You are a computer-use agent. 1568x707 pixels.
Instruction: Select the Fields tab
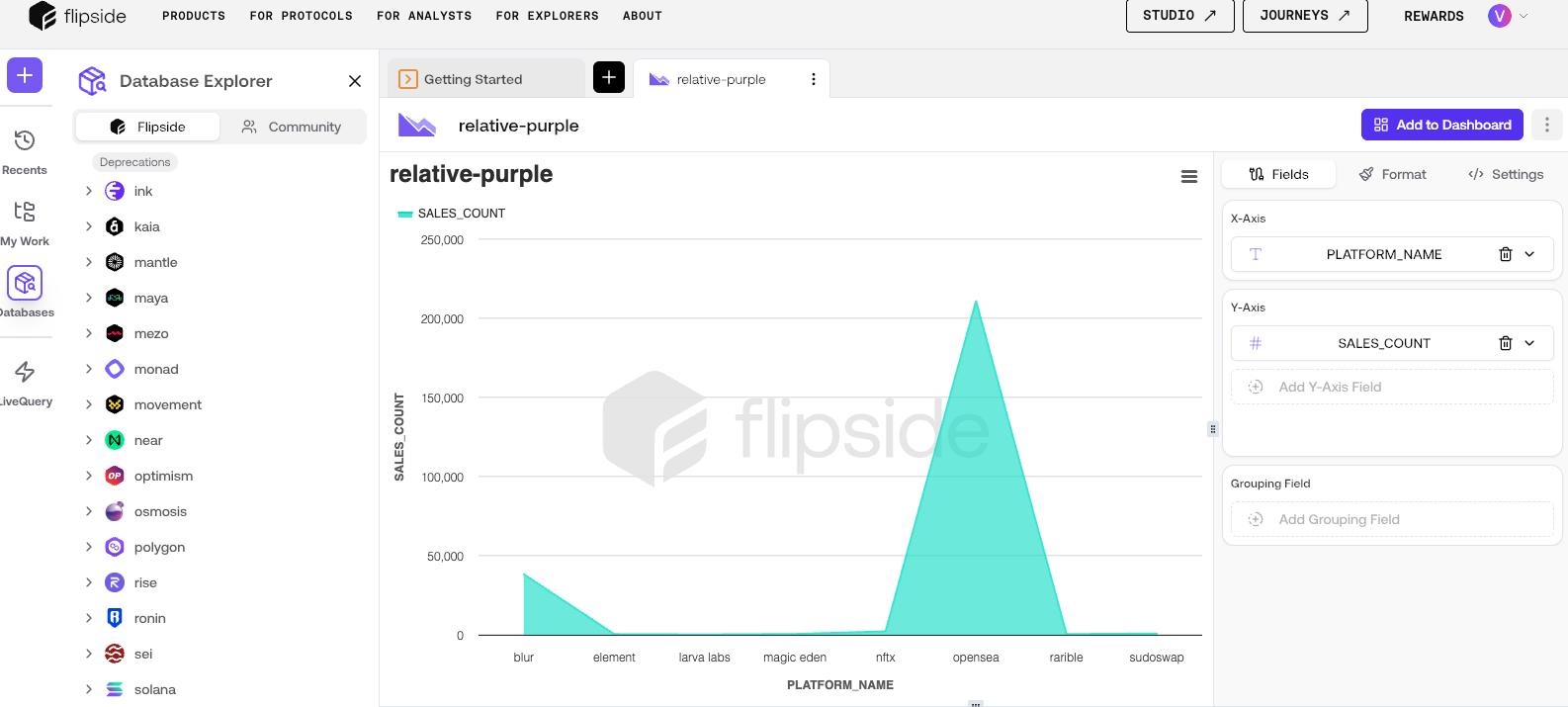point(1278,174)
